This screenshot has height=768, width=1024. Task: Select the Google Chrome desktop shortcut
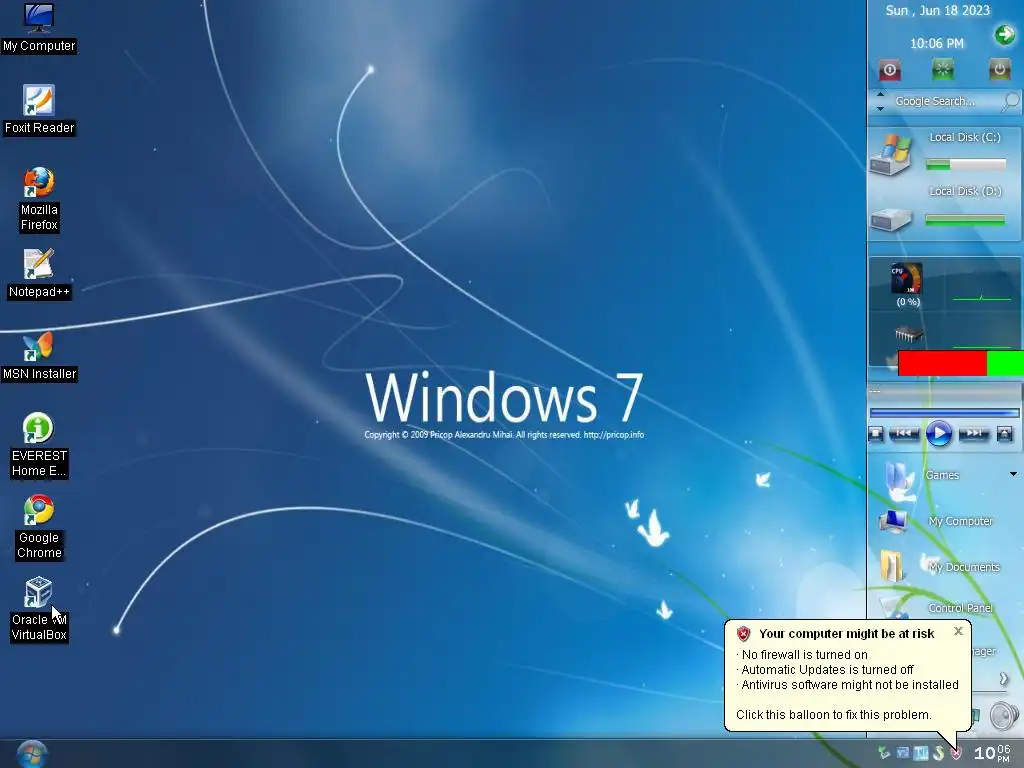pos(39,528)
